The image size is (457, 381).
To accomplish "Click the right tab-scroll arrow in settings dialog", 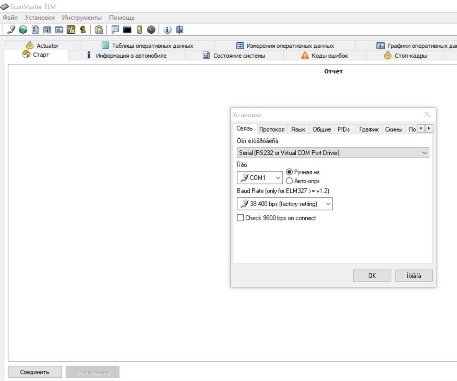I will 429,128.
